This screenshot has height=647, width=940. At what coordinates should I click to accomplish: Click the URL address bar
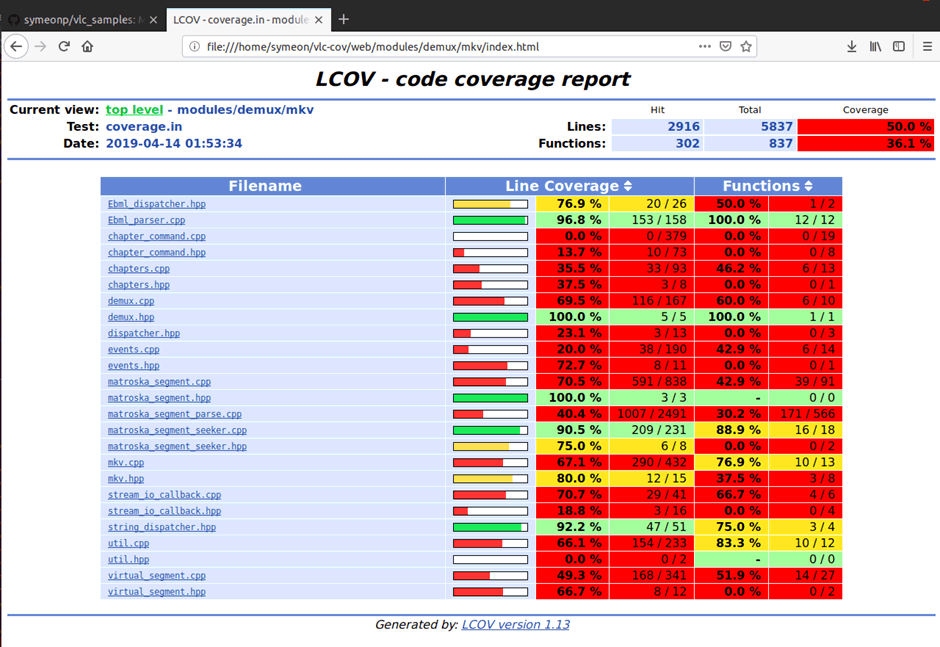coord(440,46)
